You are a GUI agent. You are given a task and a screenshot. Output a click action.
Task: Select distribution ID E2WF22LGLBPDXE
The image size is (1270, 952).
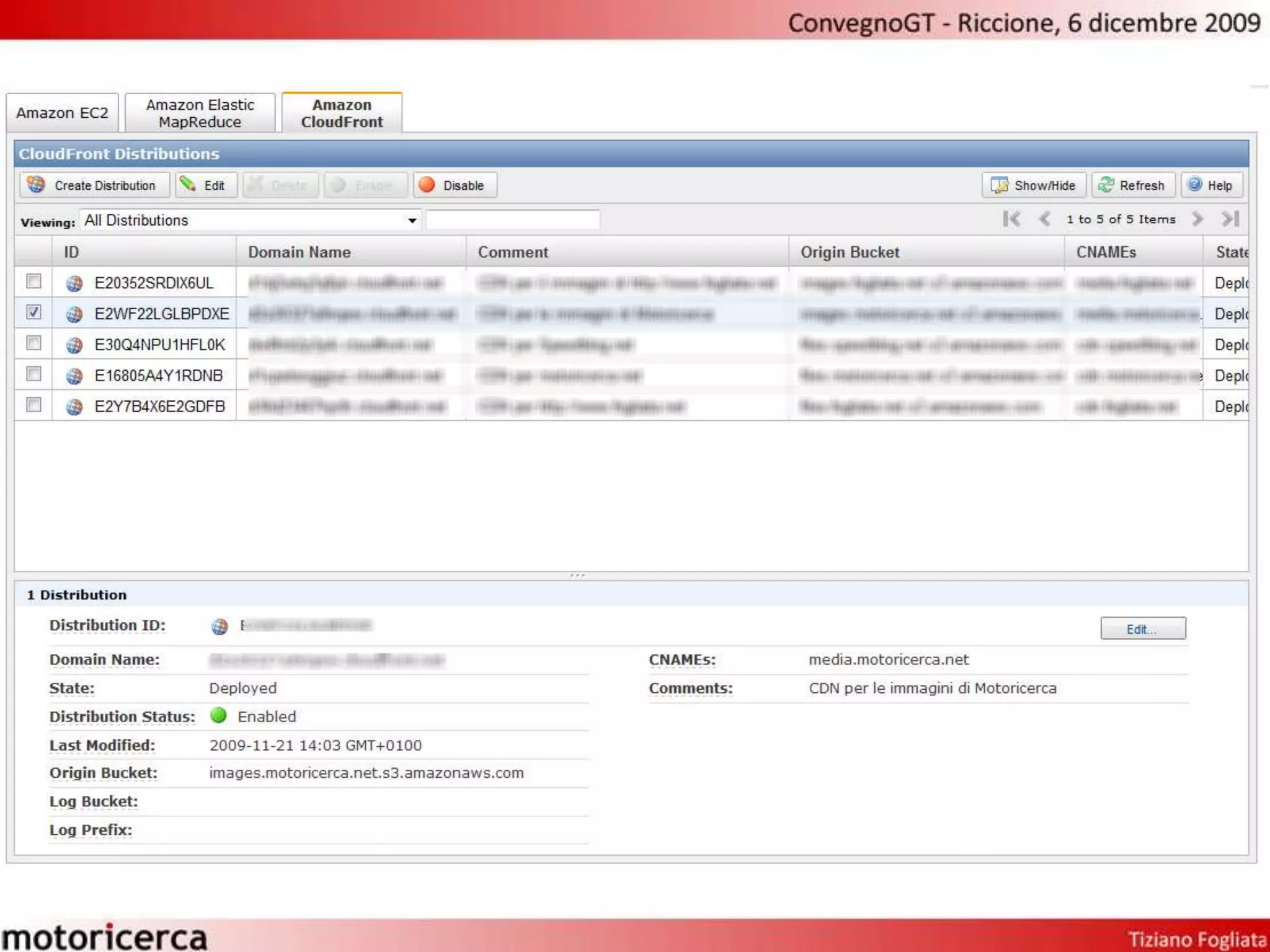point(161,314)
